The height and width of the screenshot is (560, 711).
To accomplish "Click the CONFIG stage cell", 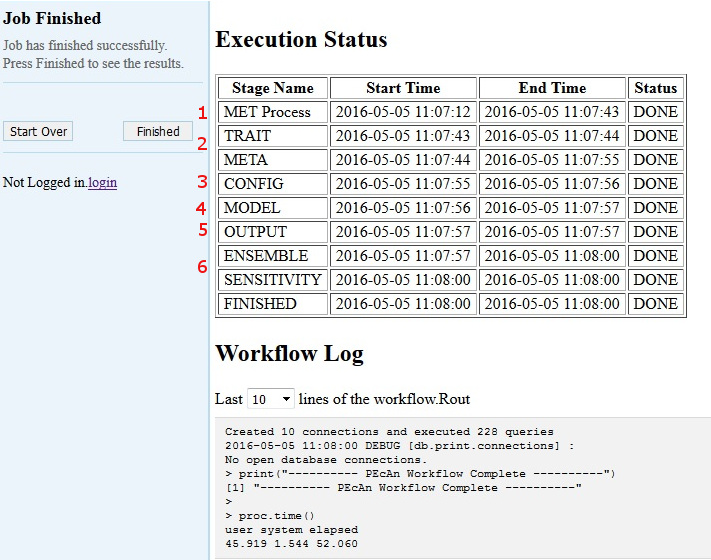I will 272,184.
